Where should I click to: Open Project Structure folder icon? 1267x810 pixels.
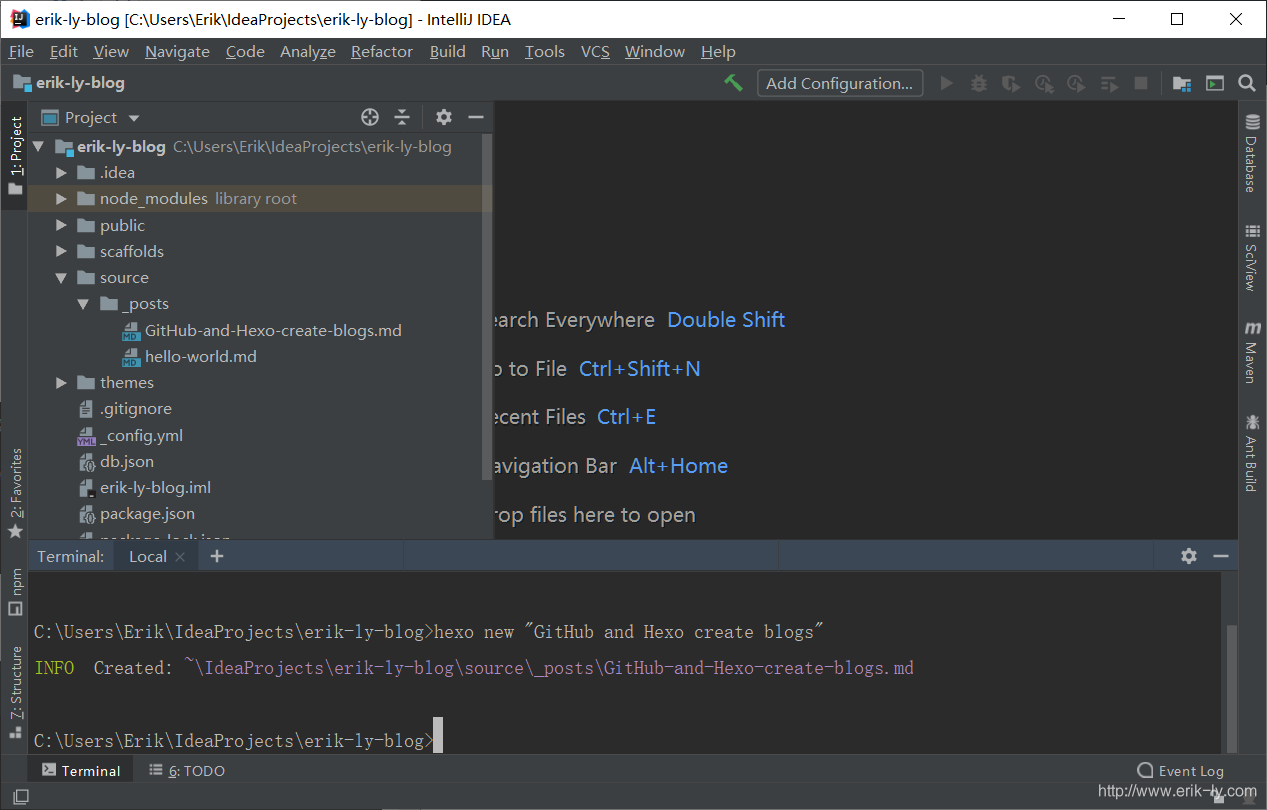click(1182, 83)
